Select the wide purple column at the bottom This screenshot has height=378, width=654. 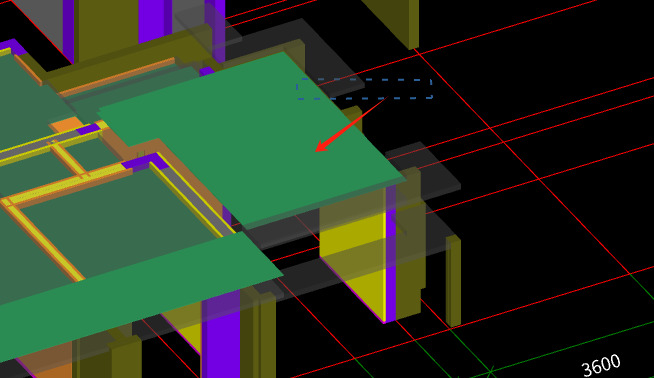[x=221, y=334]
